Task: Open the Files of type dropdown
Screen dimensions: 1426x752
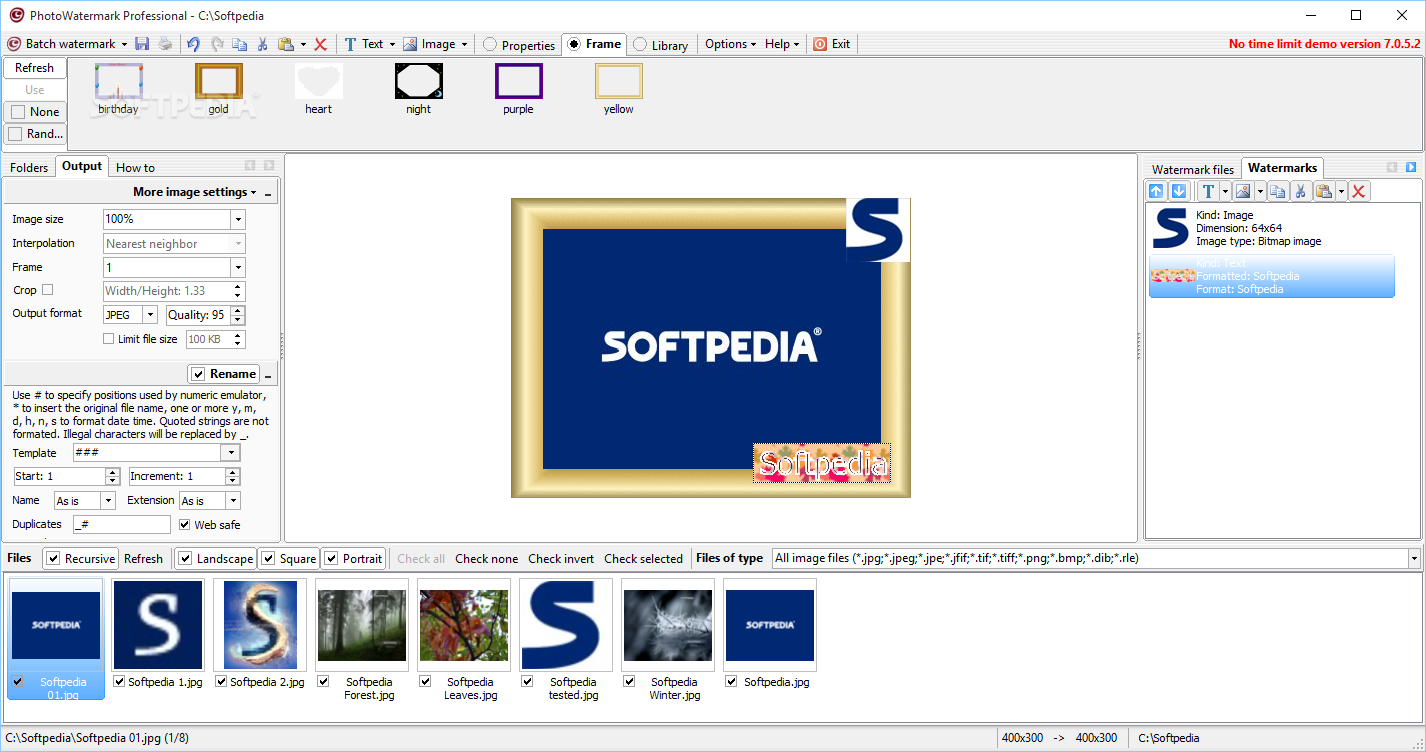Action: click(1414, 558)
